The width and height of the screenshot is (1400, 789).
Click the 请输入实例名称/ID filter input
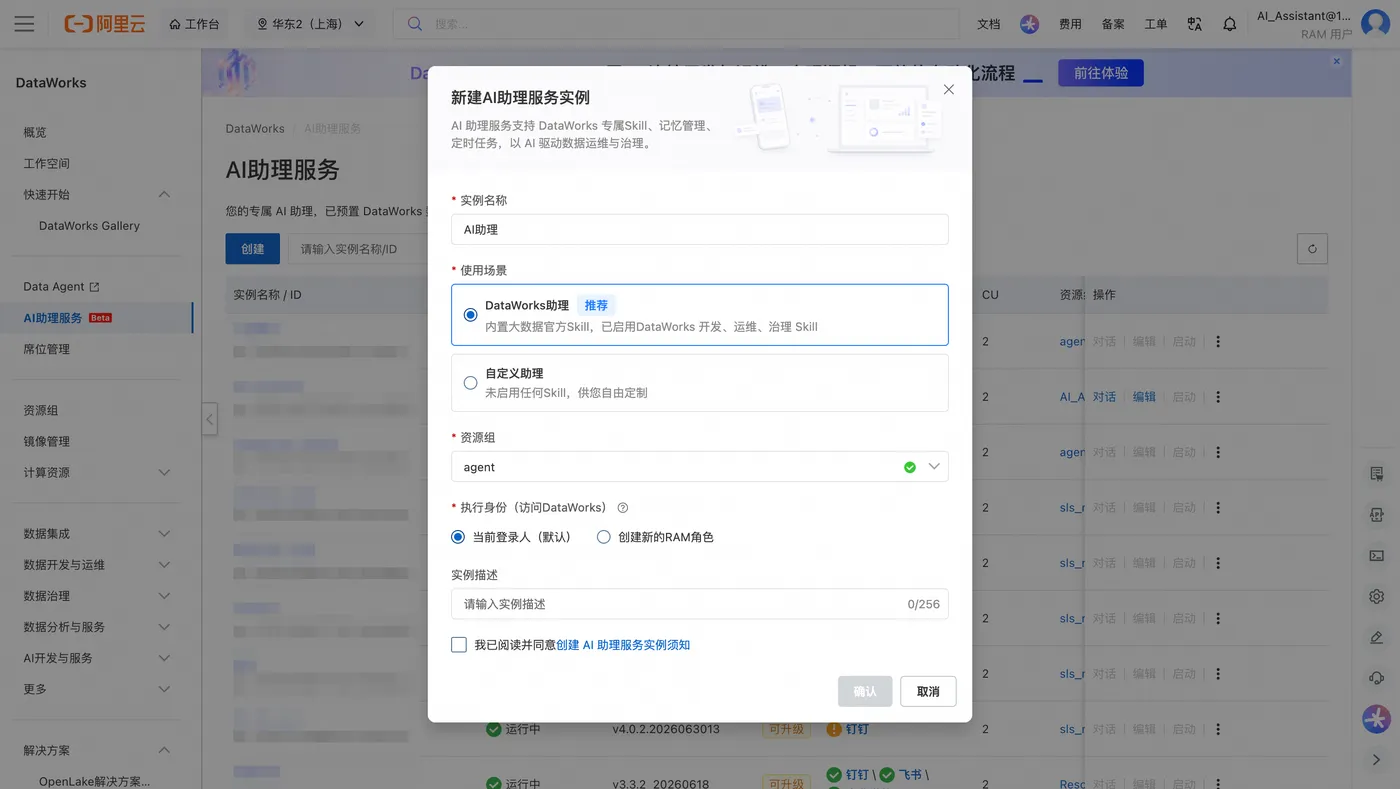coord(358,249)
